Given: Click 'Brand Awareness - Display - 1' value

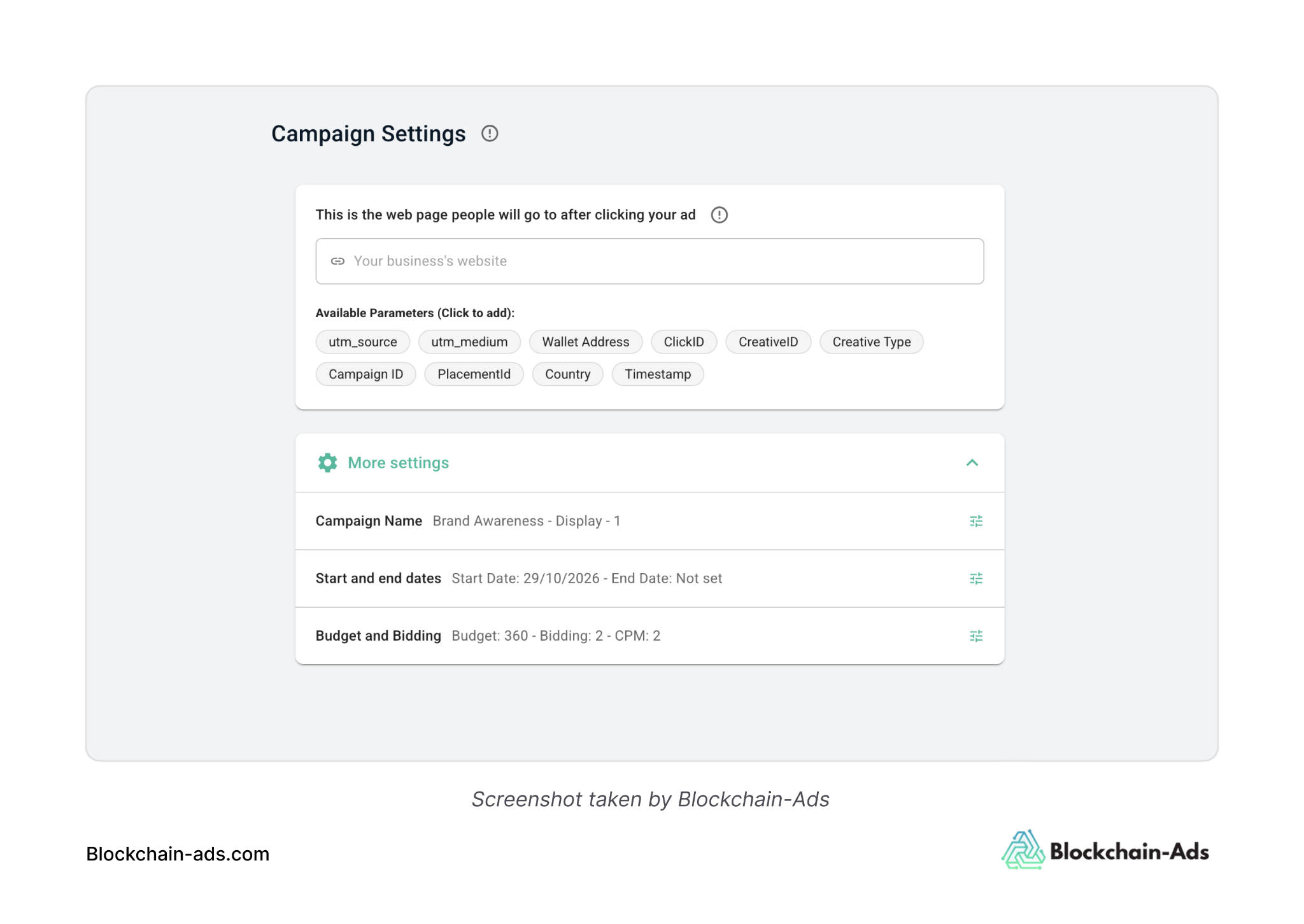Looking at the screenshot, I should [x=526, y=521].
